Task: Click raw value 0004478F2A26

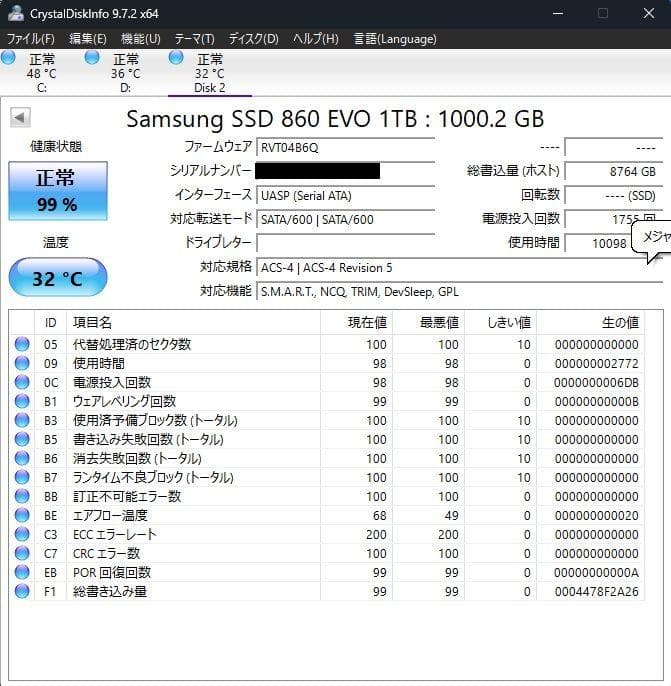Action: click(597, 592)
